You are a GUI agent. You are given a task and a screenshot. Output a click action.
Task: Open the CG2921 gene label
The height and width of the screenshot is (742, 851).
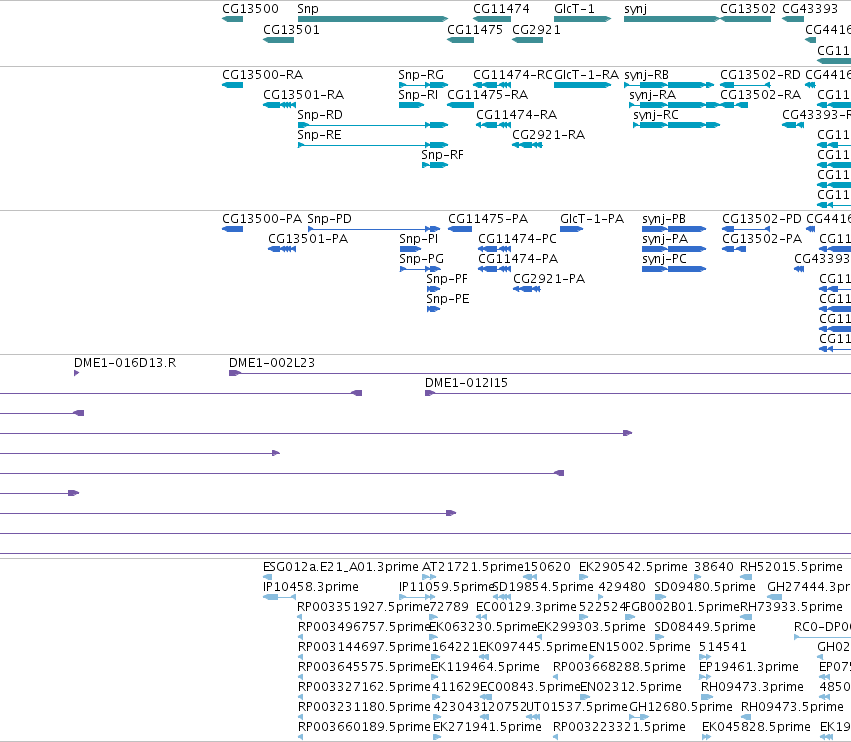[x=536, y=29]
